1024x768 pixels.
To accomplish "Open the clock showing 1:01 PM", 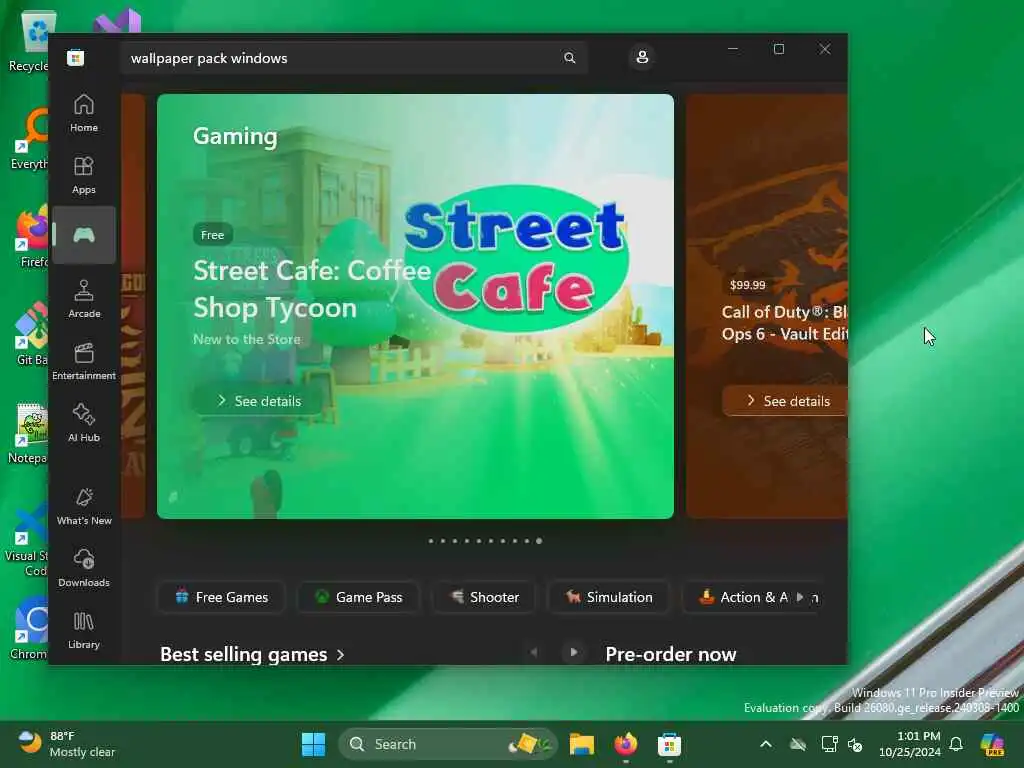I will (910, 744).
